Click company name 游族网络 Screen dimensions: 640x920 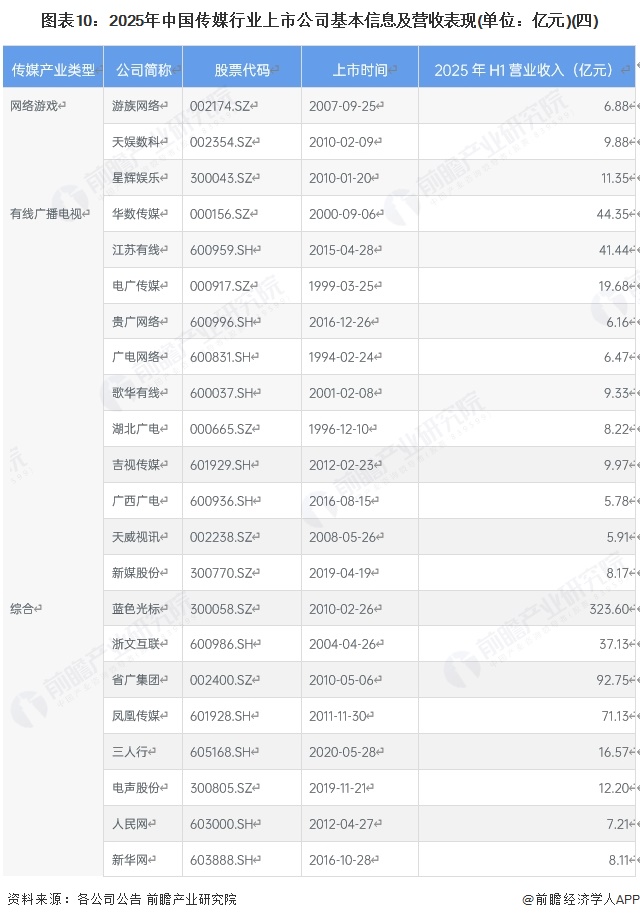coord(136,106)
